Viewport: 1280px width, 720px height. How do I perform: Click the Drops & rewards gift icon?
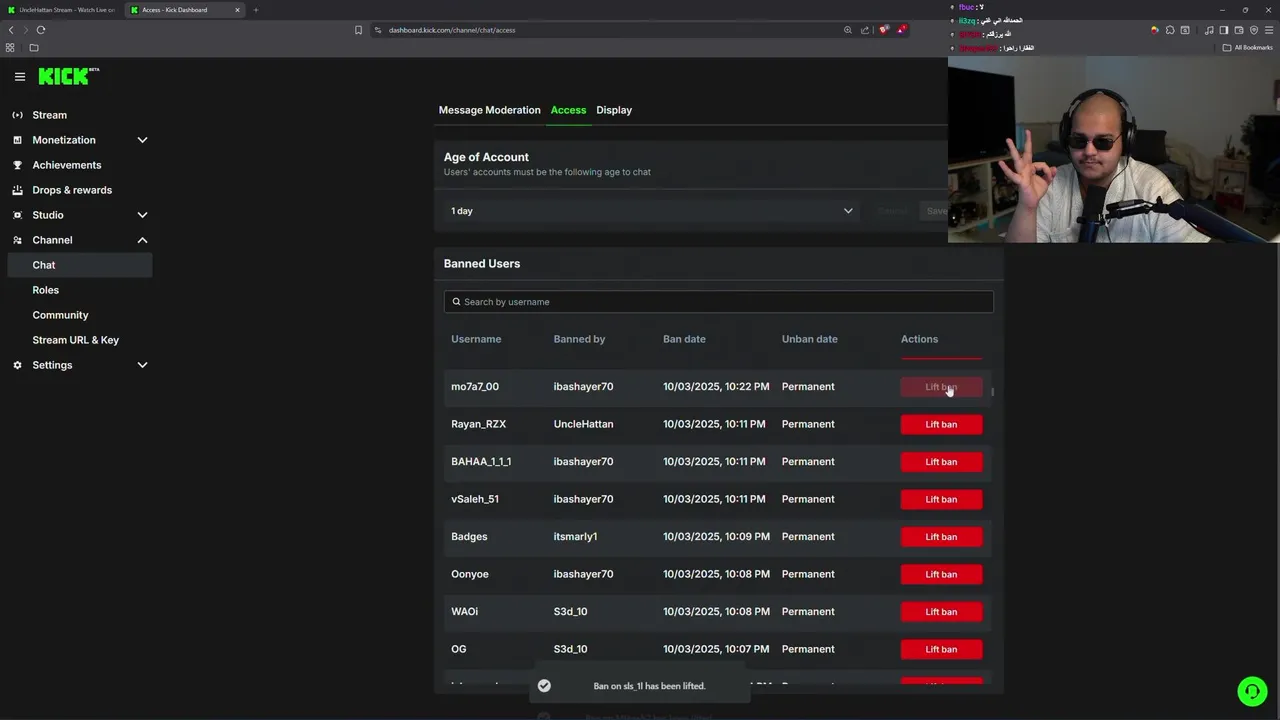point(17,190)
